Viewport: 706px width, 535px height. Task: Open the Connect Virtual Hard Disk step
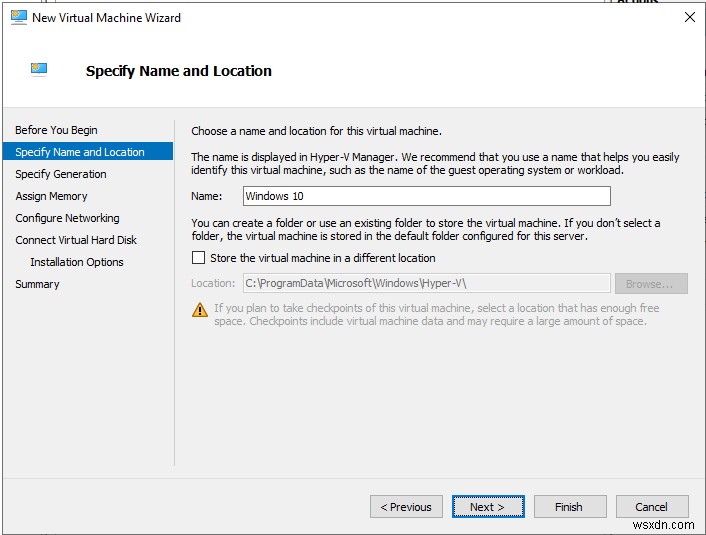(x=76, y=240)
